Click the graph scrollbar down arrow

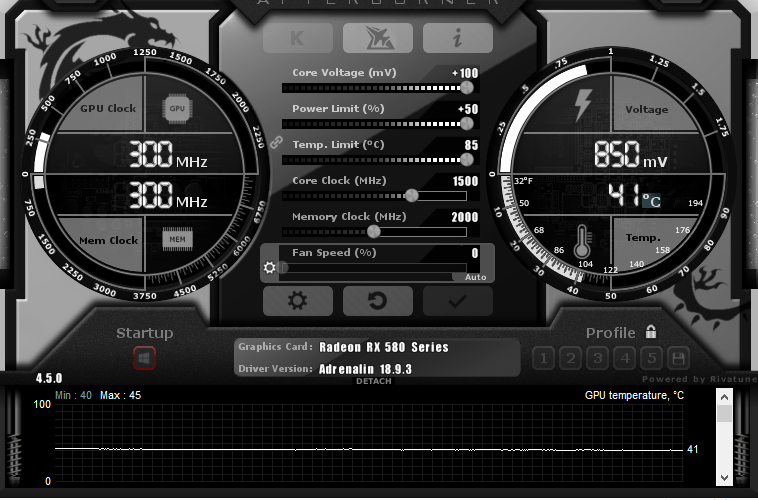pyautogui.click(x=724, y=477)
